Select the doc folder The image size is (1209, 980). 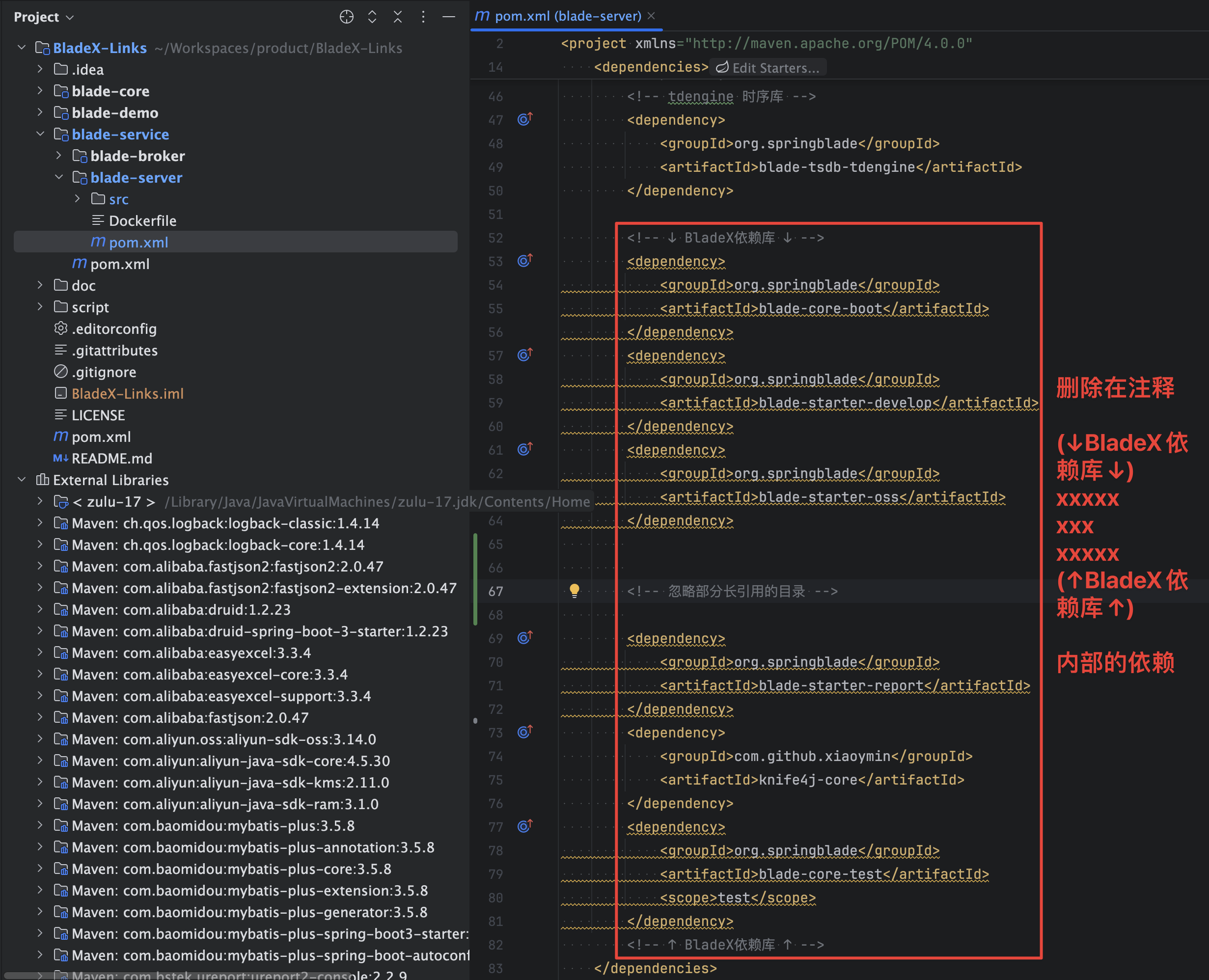click(83, 286)
